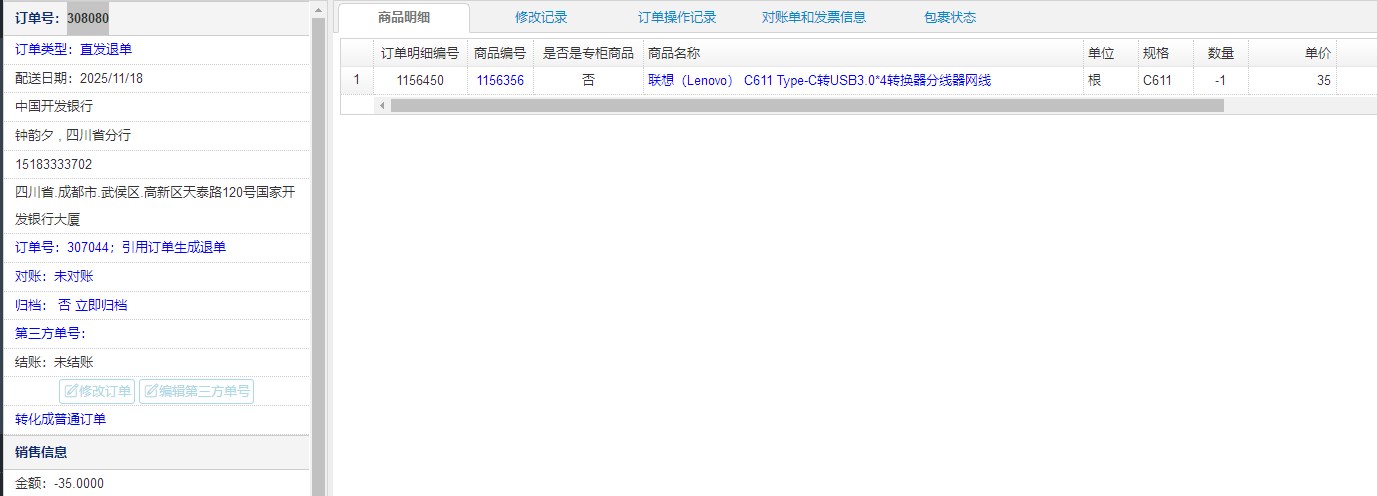Open product number 1156356 link

tap(500, 80)
